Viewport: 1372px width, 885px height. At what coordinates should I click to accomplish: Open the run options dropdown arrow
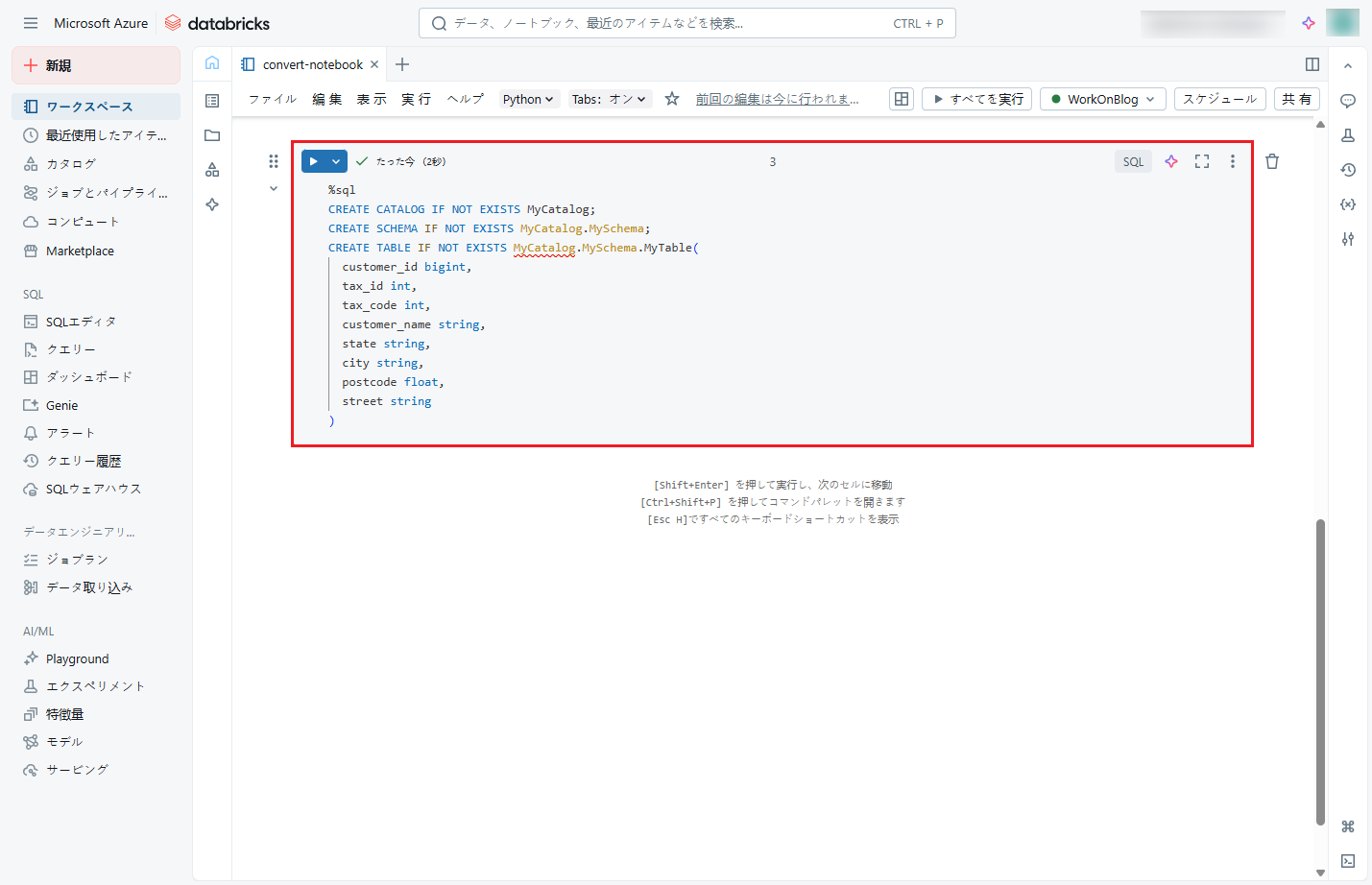(336, 161)
